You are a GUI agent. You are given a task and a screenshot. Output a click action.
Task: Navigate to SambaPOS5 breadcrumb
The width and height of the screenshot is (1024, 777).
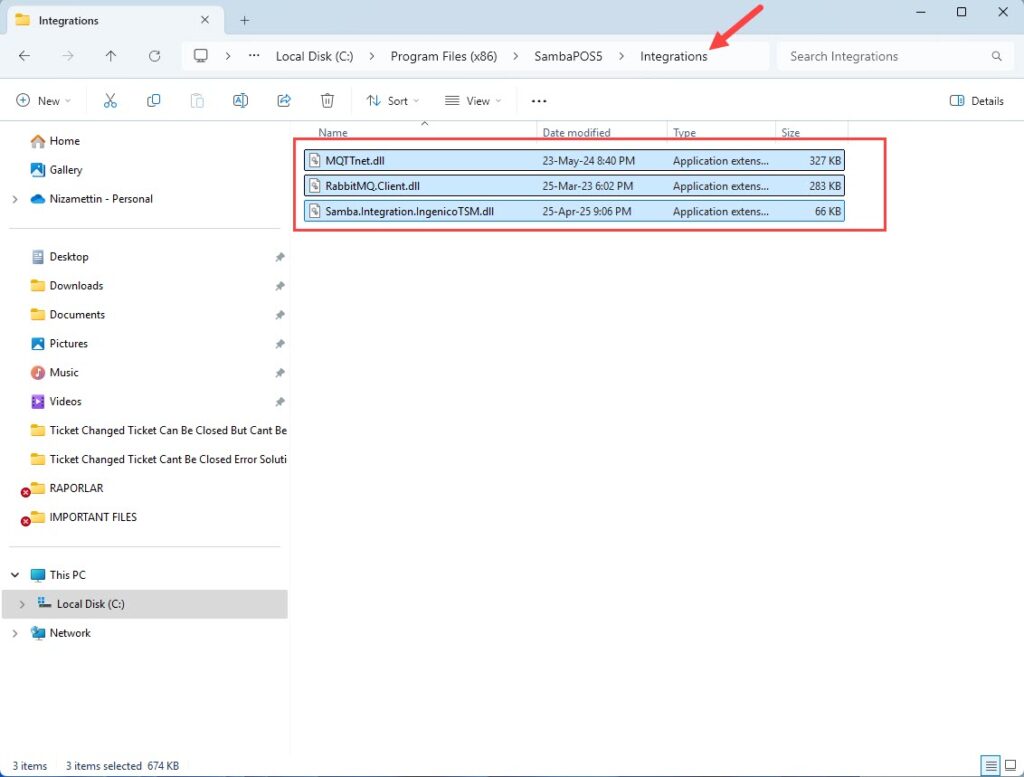tap(568, 56)
